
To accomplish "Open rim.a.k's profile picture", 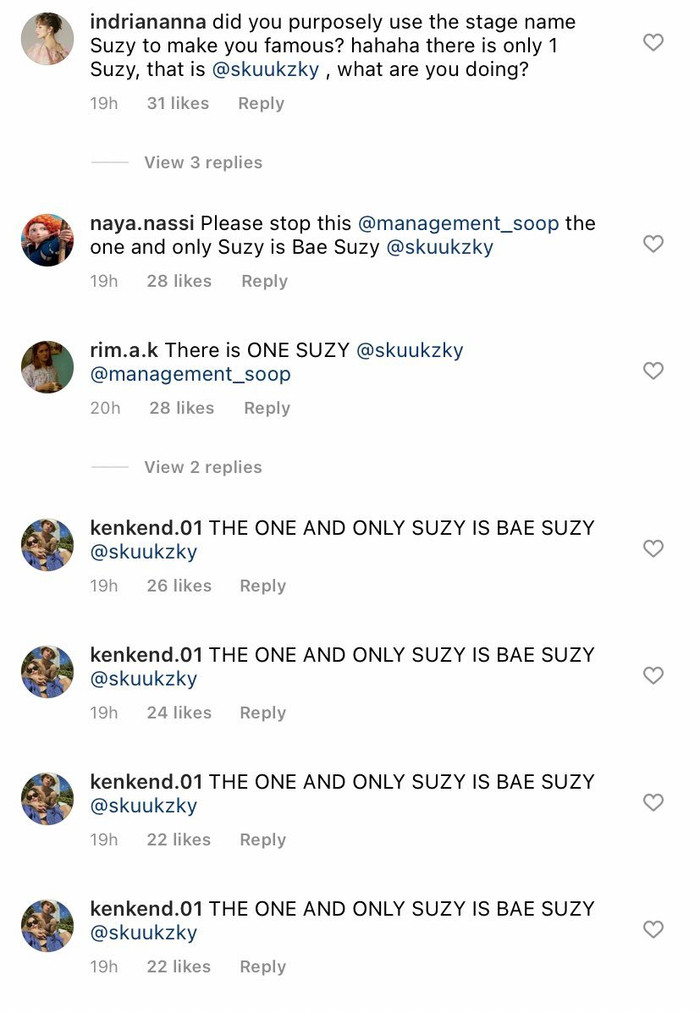I will [47, 367].
